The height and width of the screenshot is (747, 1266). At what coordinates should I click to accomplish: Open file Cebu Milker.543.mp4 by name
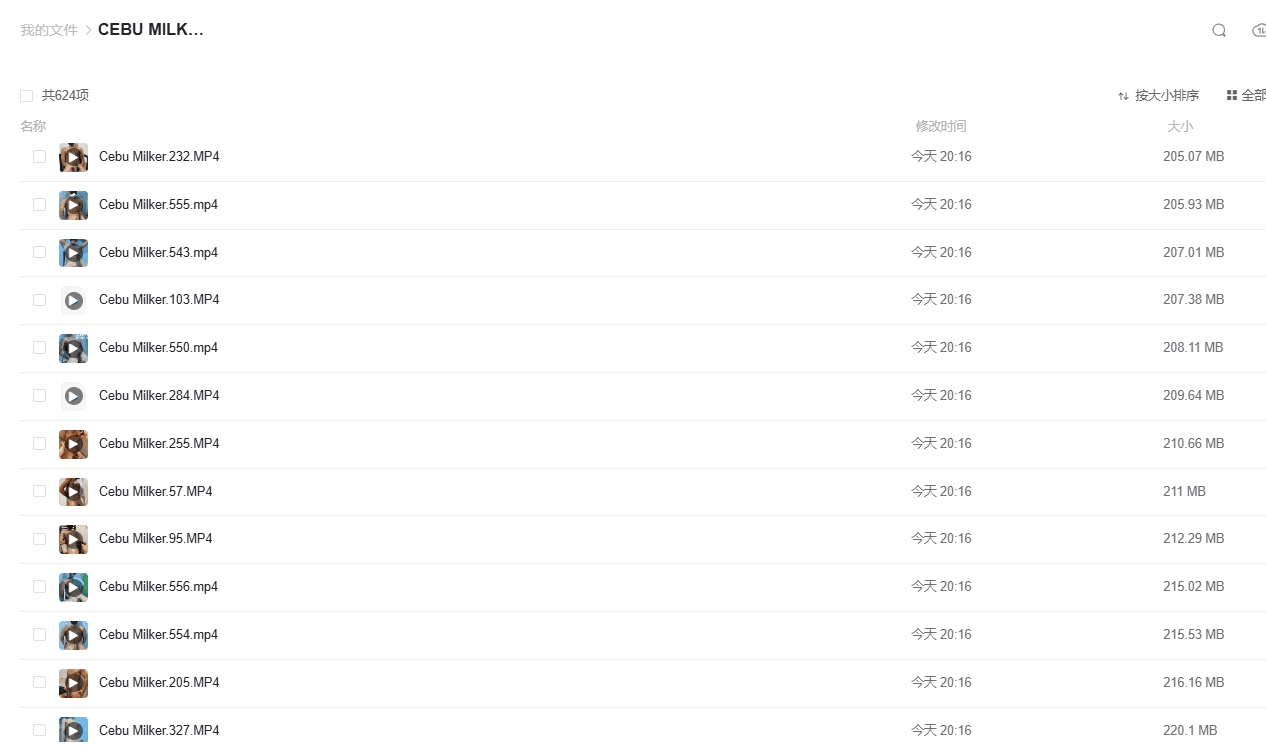pyautogui.click(x=158, y=252)
